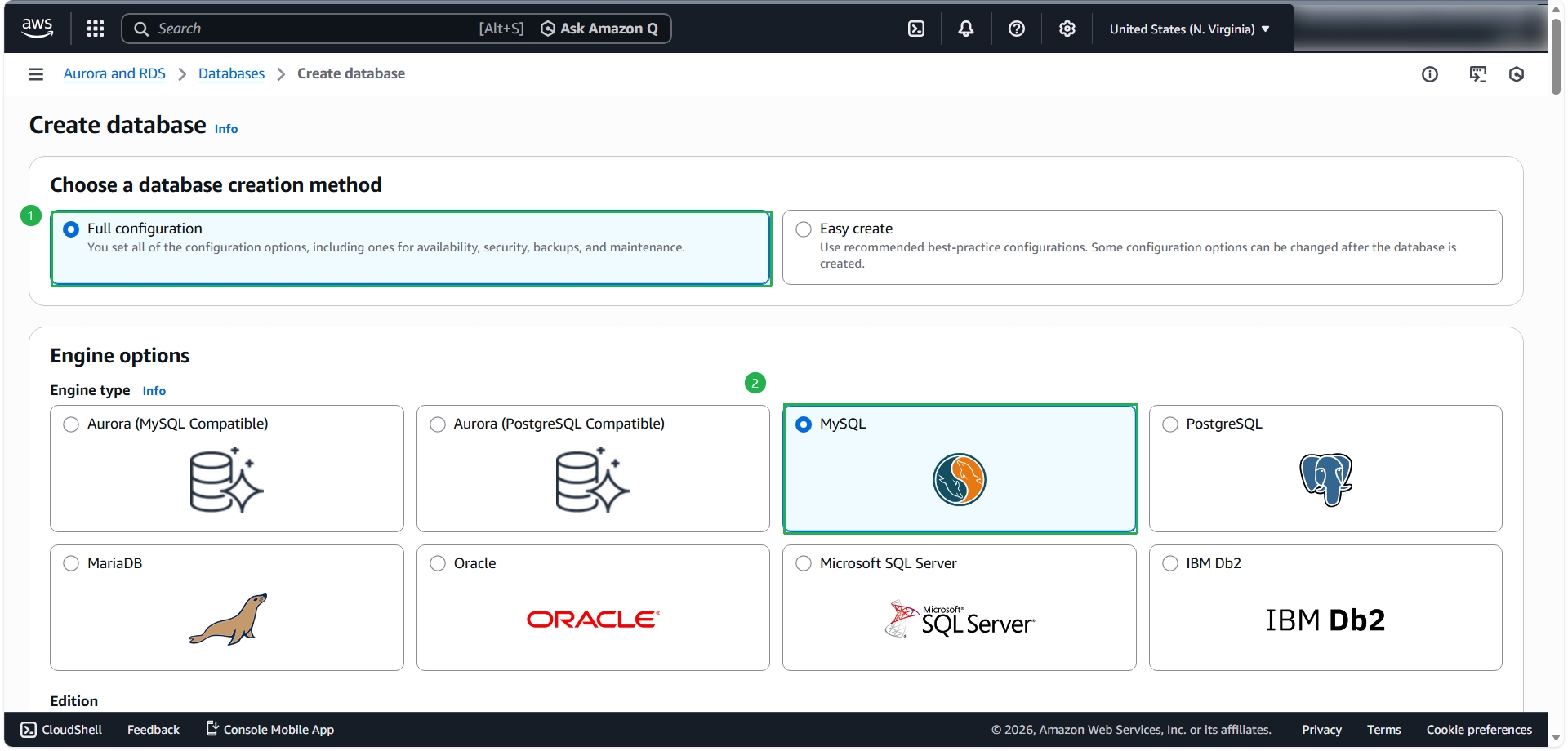Image resolution: width=1568 pixels, height=751 pixels.
Task: Select the Oracle engine radio button
Action: click(x=438, y=563)
